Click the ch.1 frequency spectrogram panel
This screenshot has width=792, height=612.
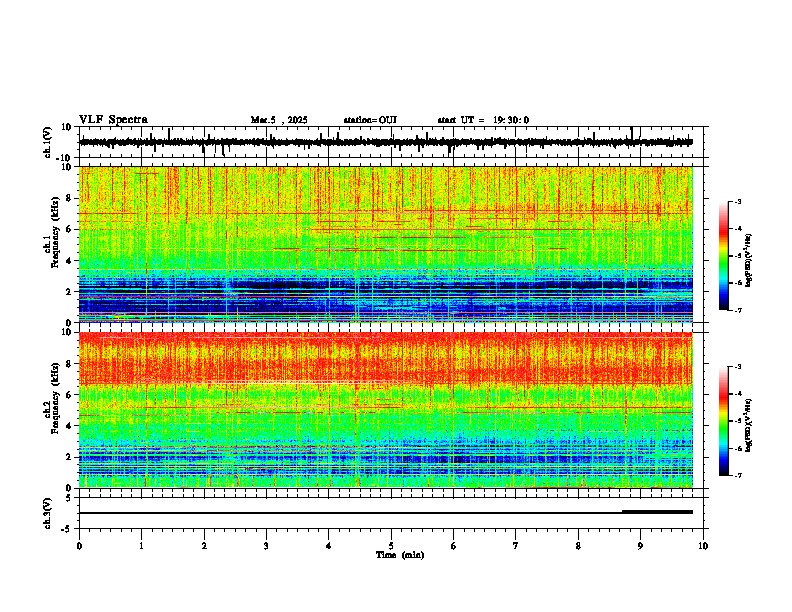click(386, 244)
